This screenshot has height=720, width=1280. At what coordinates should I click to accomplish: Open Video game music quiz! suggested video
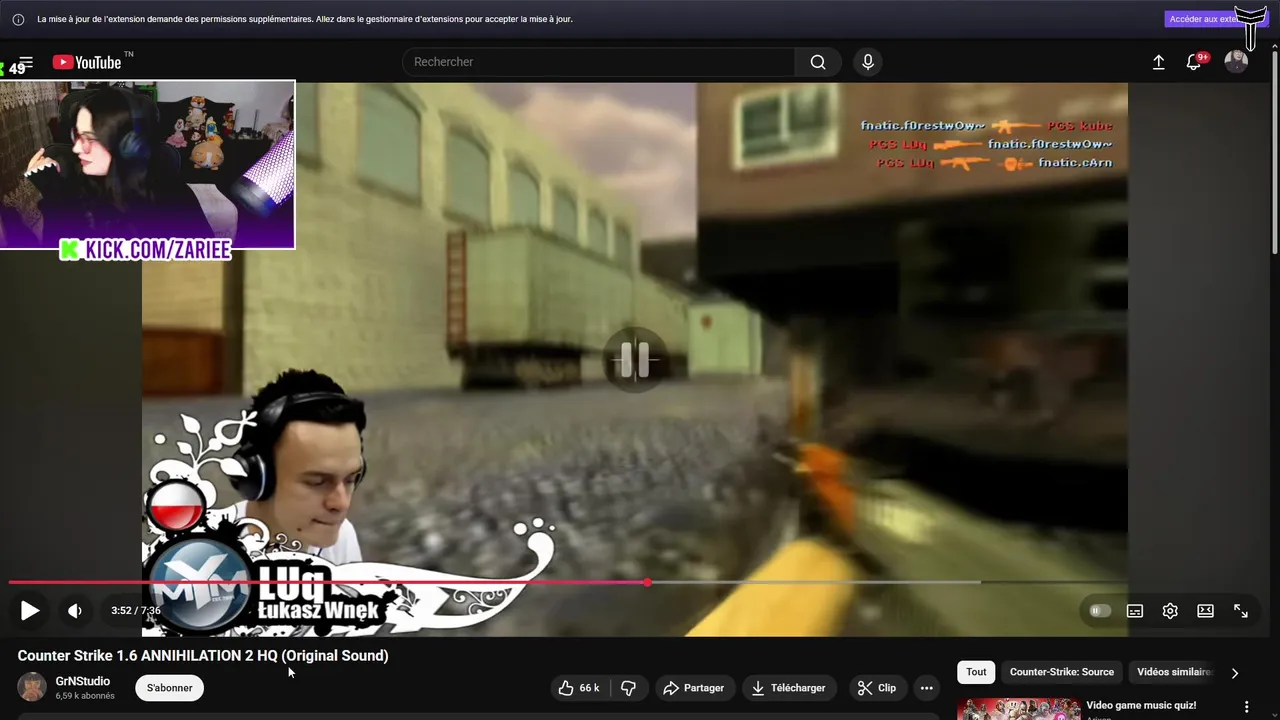1141,705
